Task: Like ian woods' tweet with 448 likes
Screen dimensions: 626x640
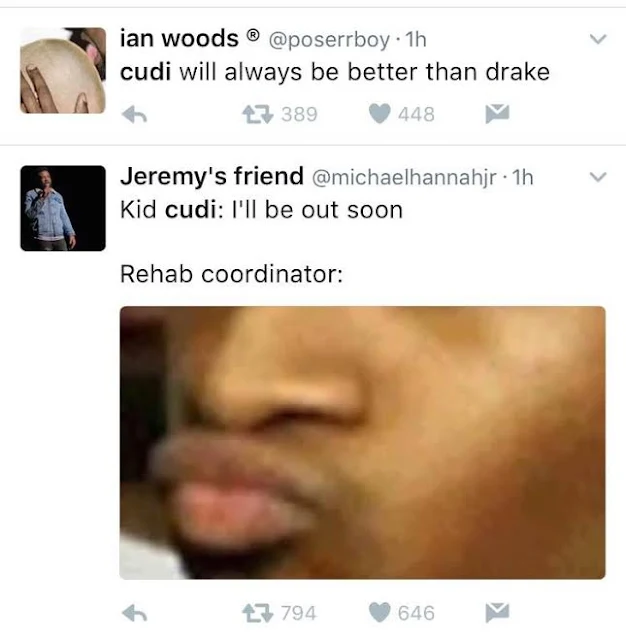Action: click(380, 114)
